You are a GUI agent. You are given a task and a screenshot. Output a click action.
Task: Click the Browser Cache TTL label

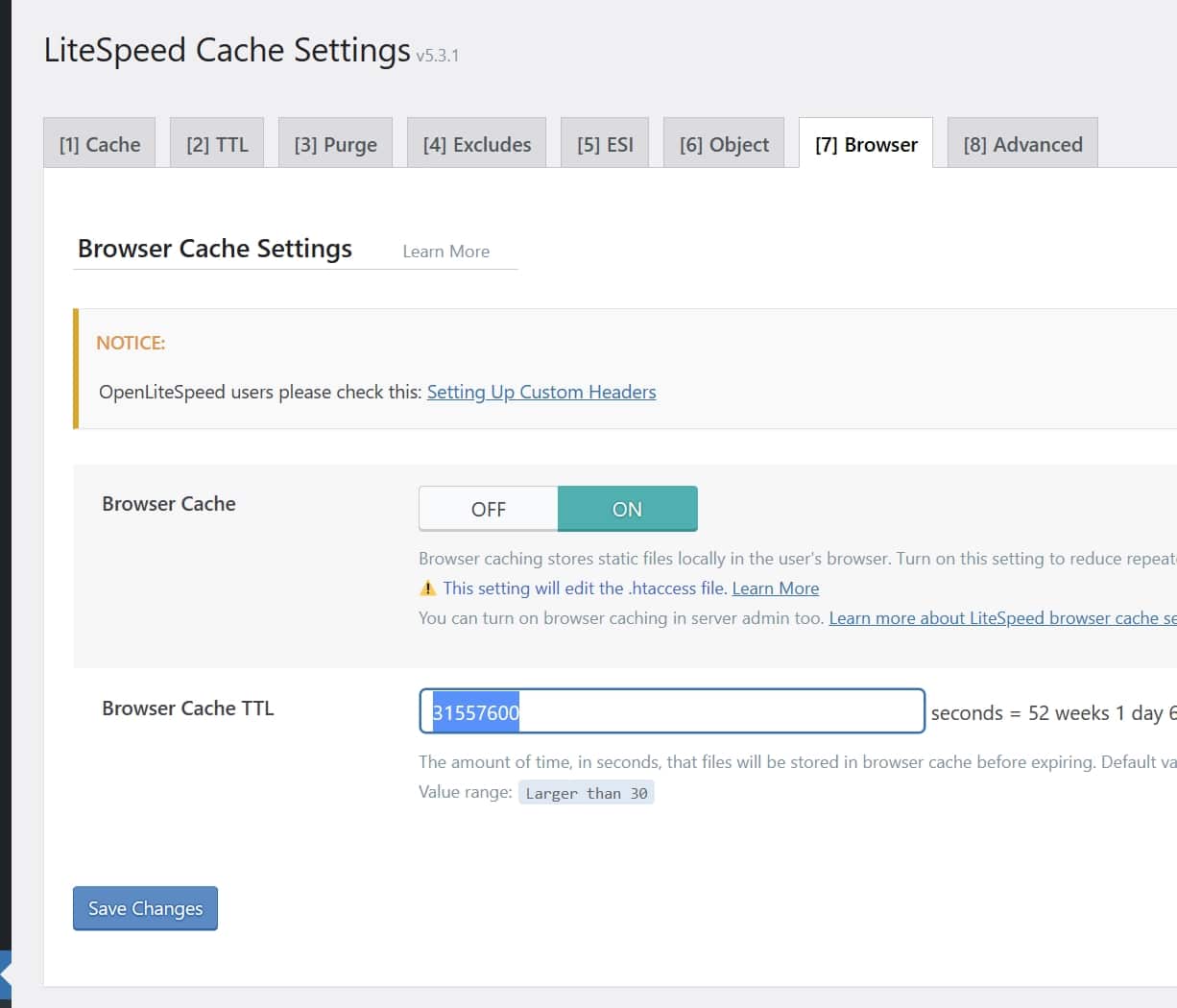pyautogui.click(x=188, y=708)
